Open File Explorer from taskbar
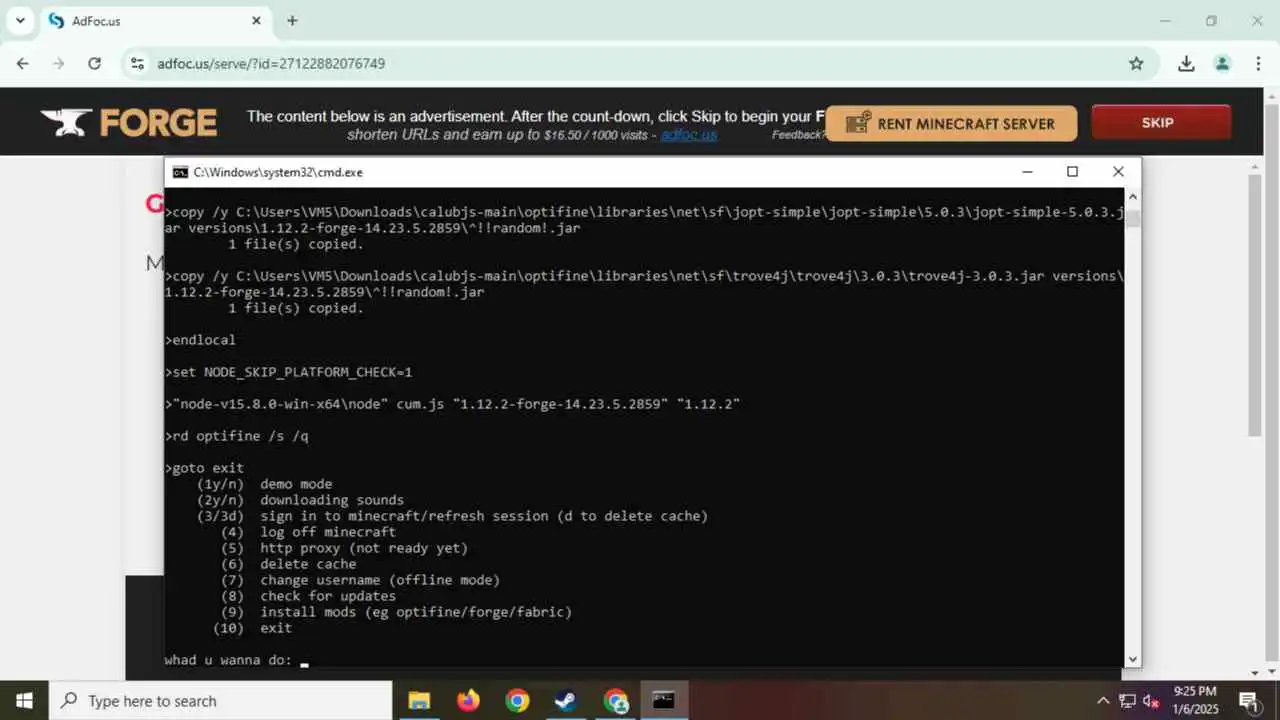1280x720 pixels. (419, 700)
